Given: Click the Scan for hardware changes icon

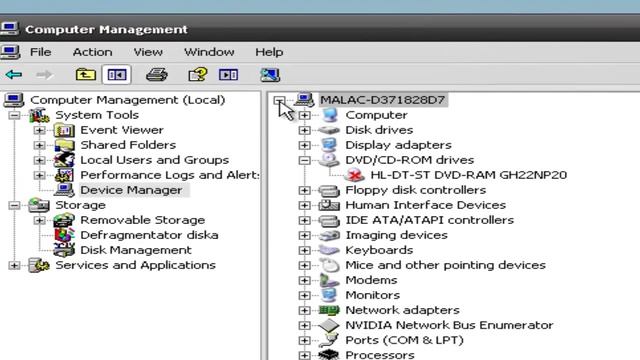Looking at the screenshot, I should tap(270, 75).
